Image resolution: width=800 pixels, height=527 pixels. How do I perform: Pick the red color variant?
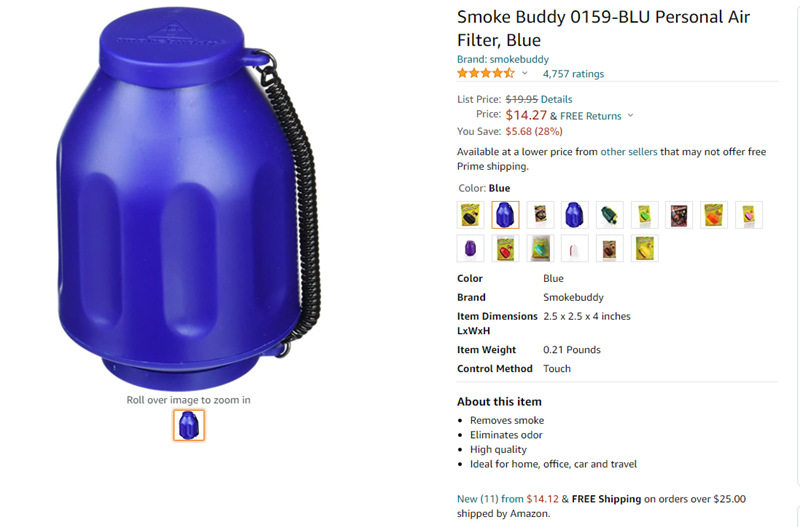pos(505,248)
